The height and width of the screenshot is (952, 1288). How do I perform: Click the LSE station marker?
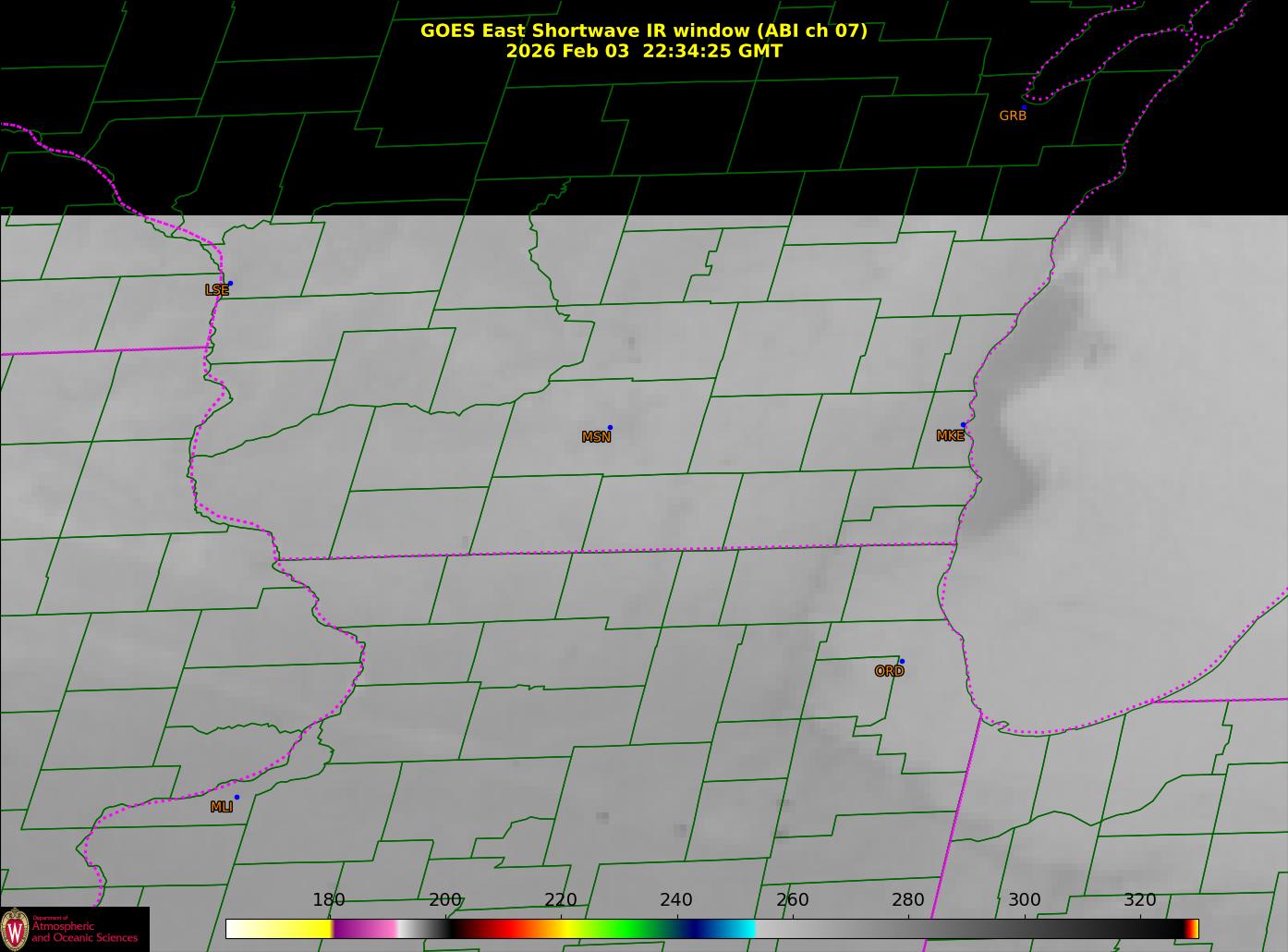[230, 284]
